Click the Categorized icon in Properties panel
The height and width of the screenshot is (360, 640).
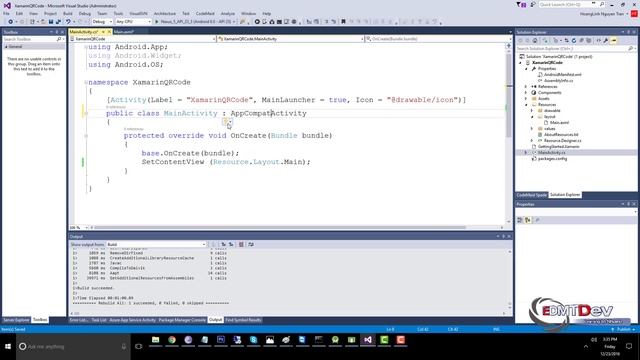click(520, 220)
